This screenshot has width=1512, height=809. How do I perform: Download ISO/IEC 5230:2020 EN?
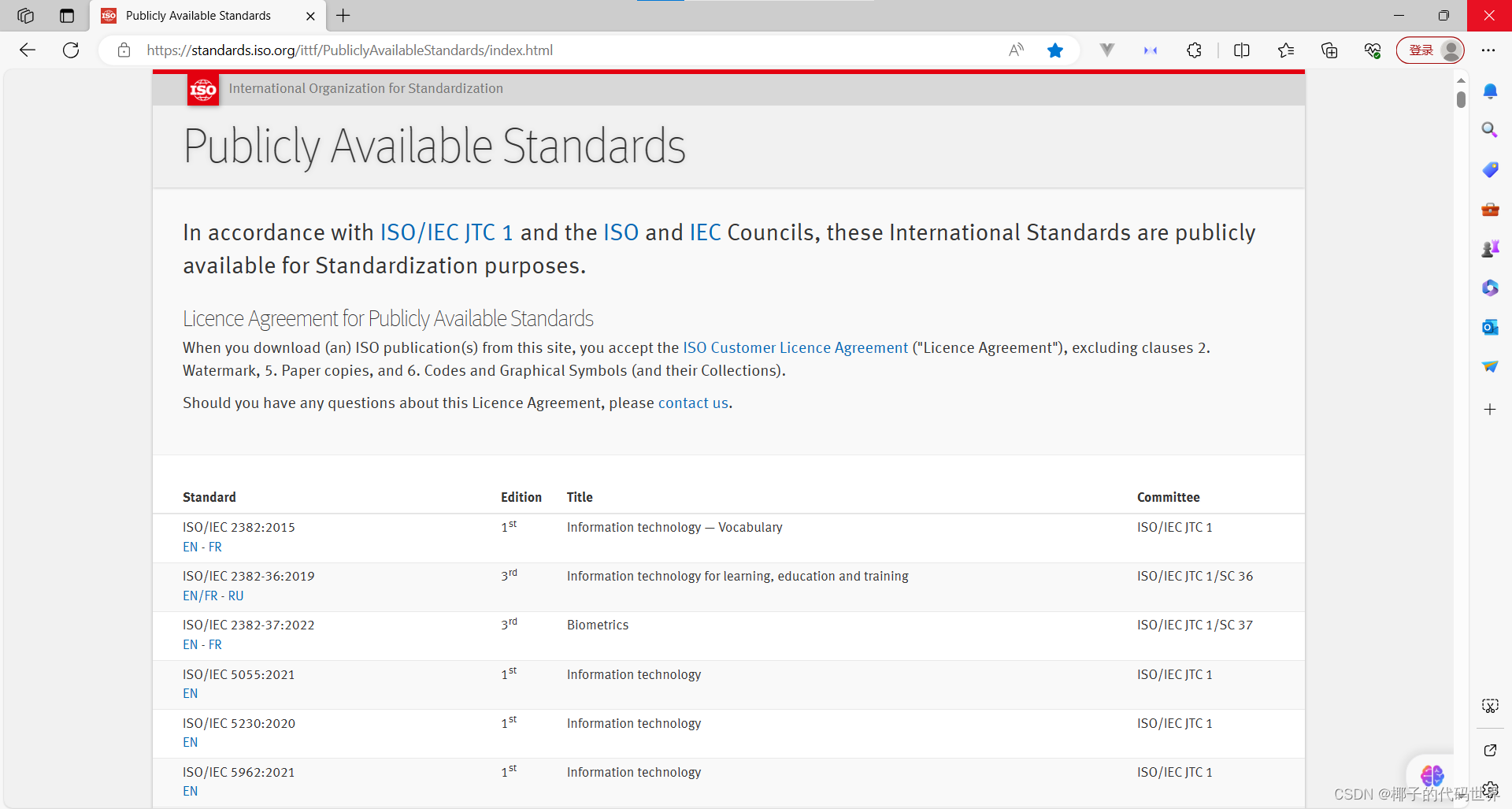coord(191,742)
